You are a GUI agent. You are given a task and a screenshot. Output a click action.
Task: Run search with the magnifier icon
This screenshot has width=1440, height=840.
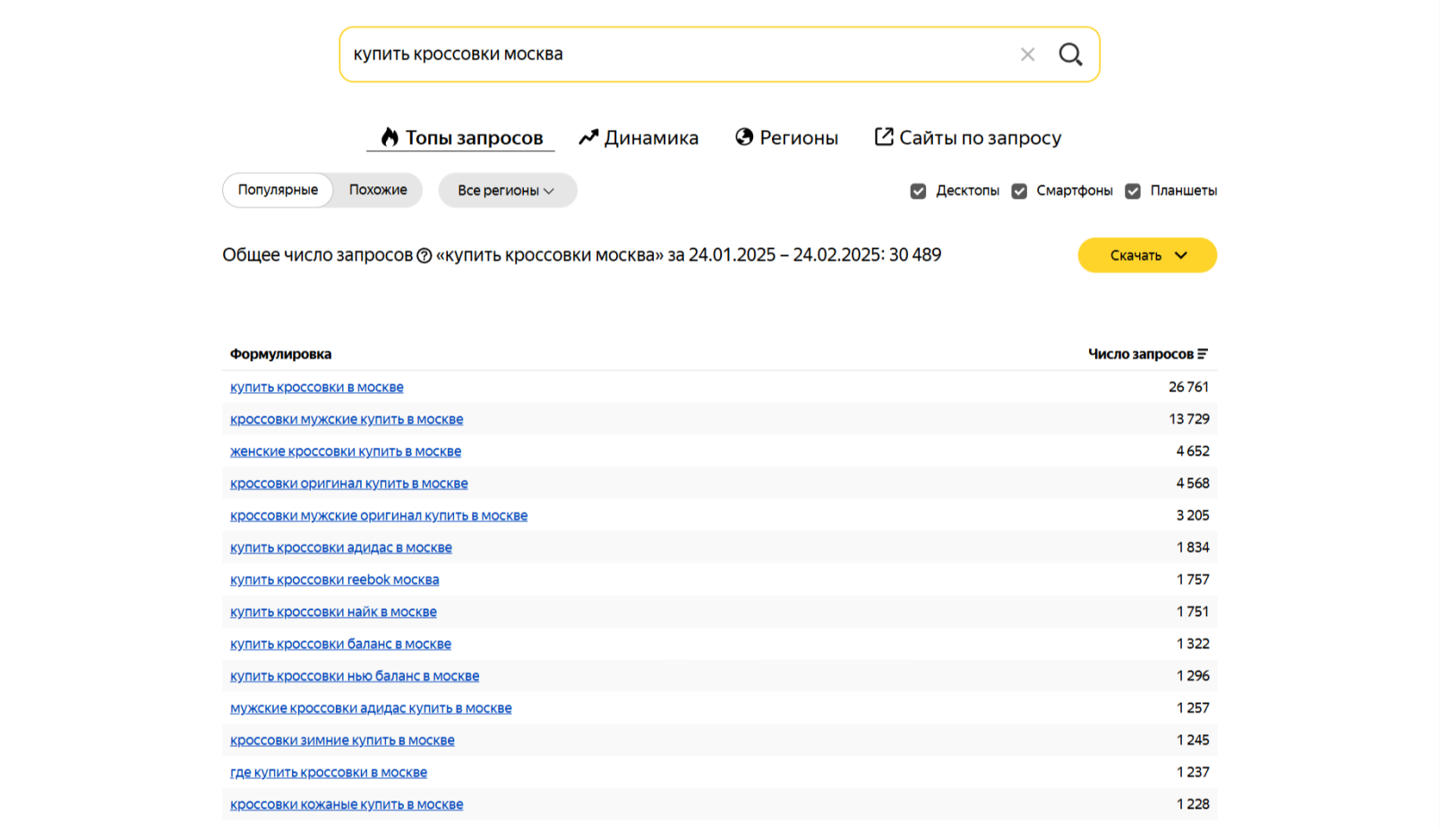[x=1070, y=55]
